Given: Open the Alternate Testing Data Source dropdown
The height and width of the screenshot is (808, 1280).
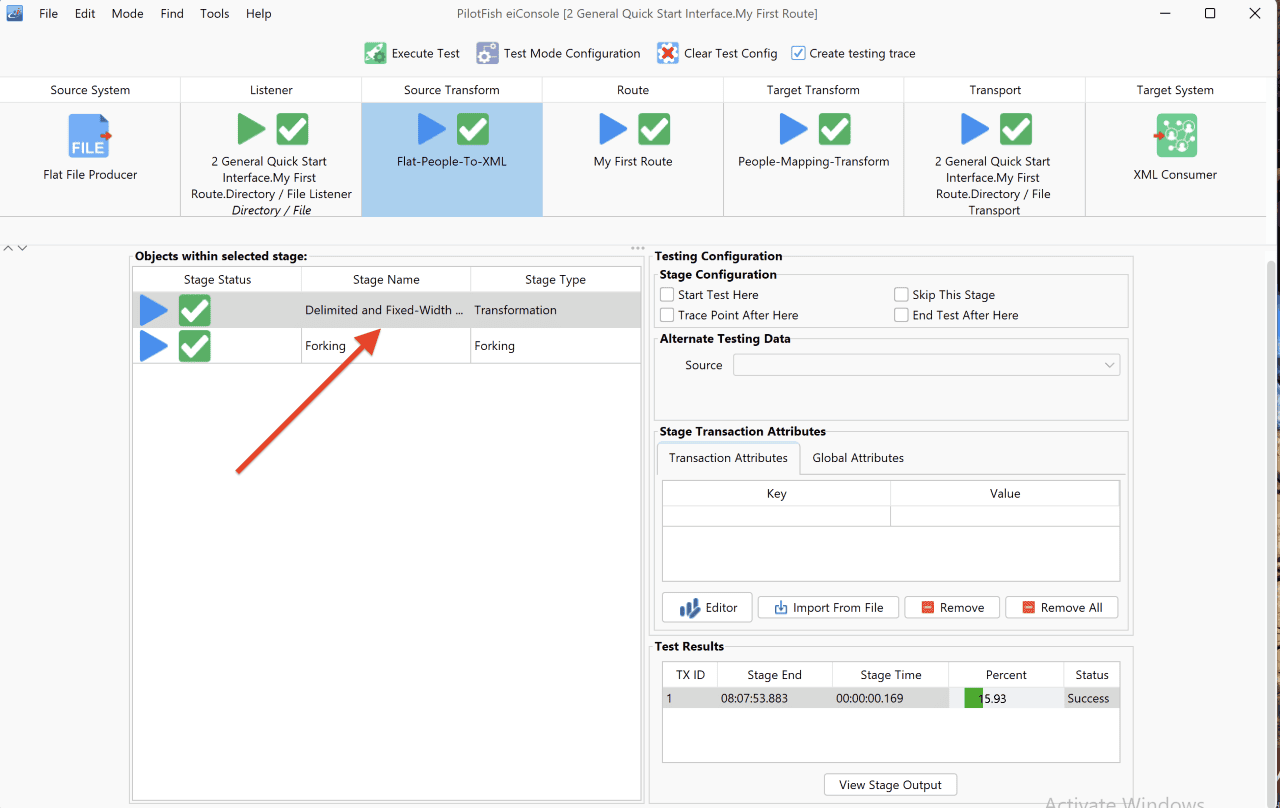Looking at the screenshot, I should (926, 365).
